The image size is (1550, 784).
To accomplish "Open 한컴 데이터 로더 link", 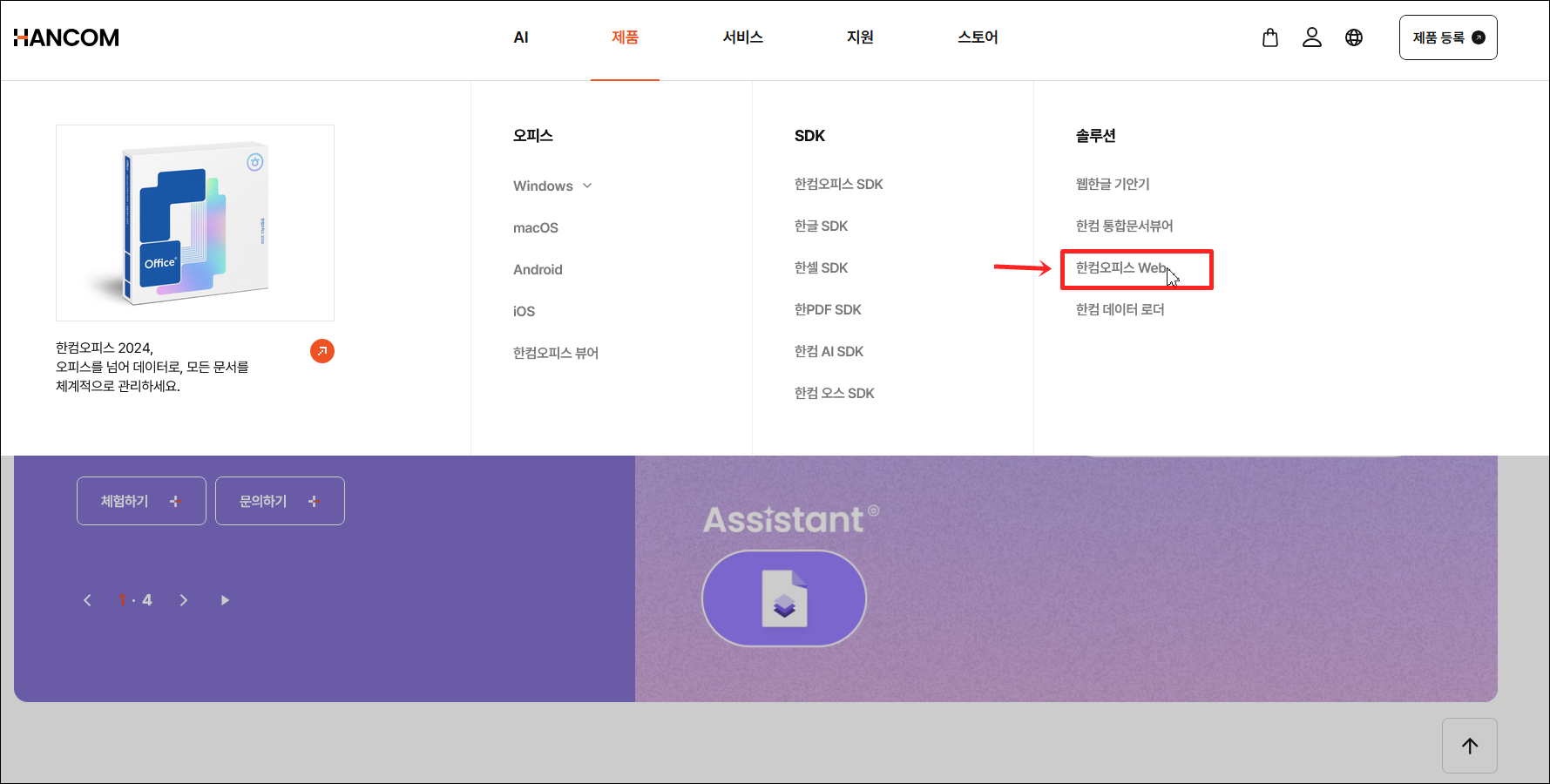I will point(1120,309).
